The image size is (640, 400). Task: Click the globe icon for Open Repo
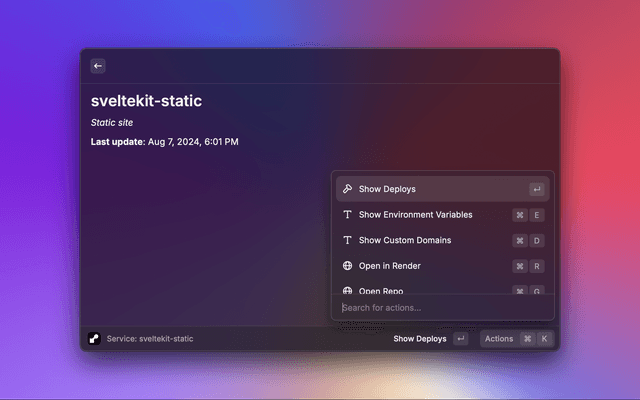pos(347,290)
